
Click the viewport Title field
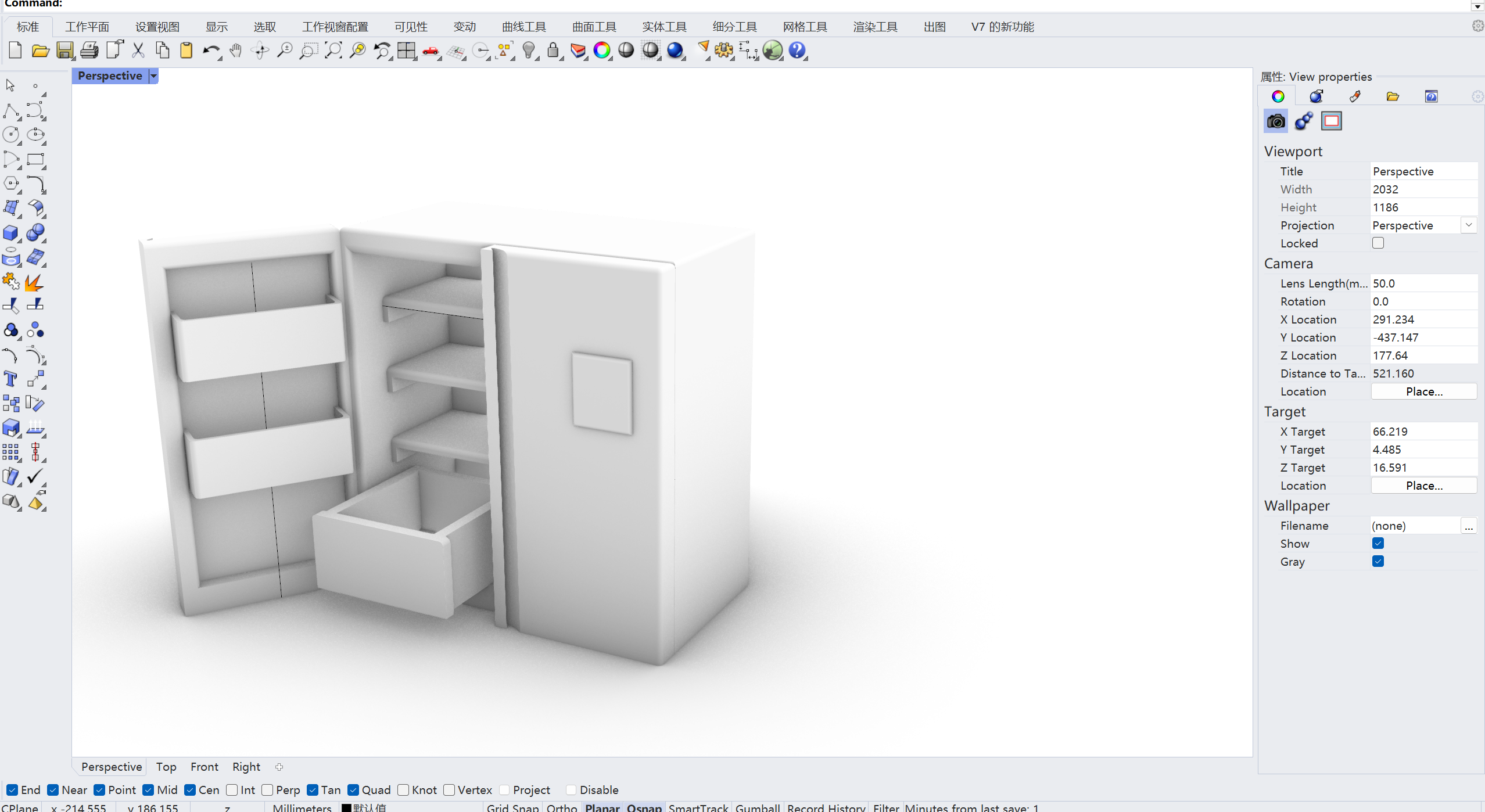click(x=1423, y=171)
